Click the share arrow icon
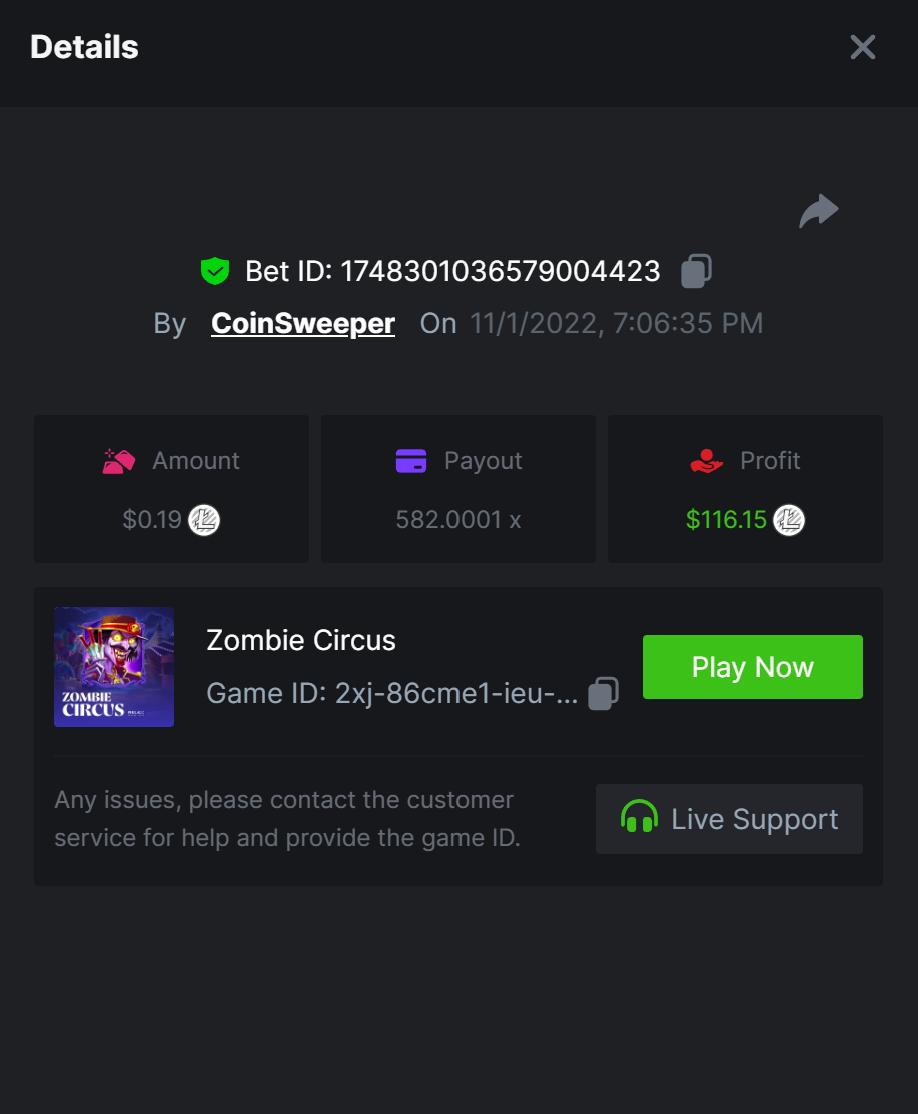Image resolution: width=918 pixels, height=1114 pixels. [818, 211]
